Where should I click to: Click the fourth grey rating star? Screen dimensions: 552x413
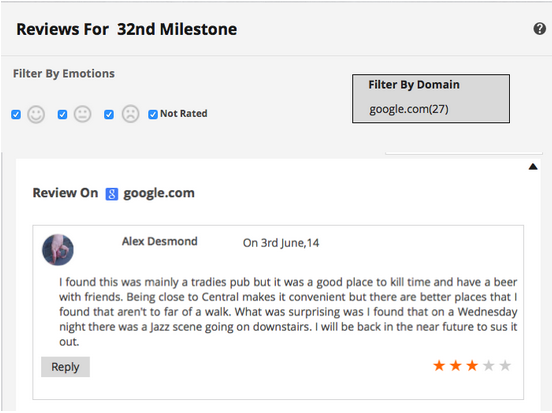[488, 365]
